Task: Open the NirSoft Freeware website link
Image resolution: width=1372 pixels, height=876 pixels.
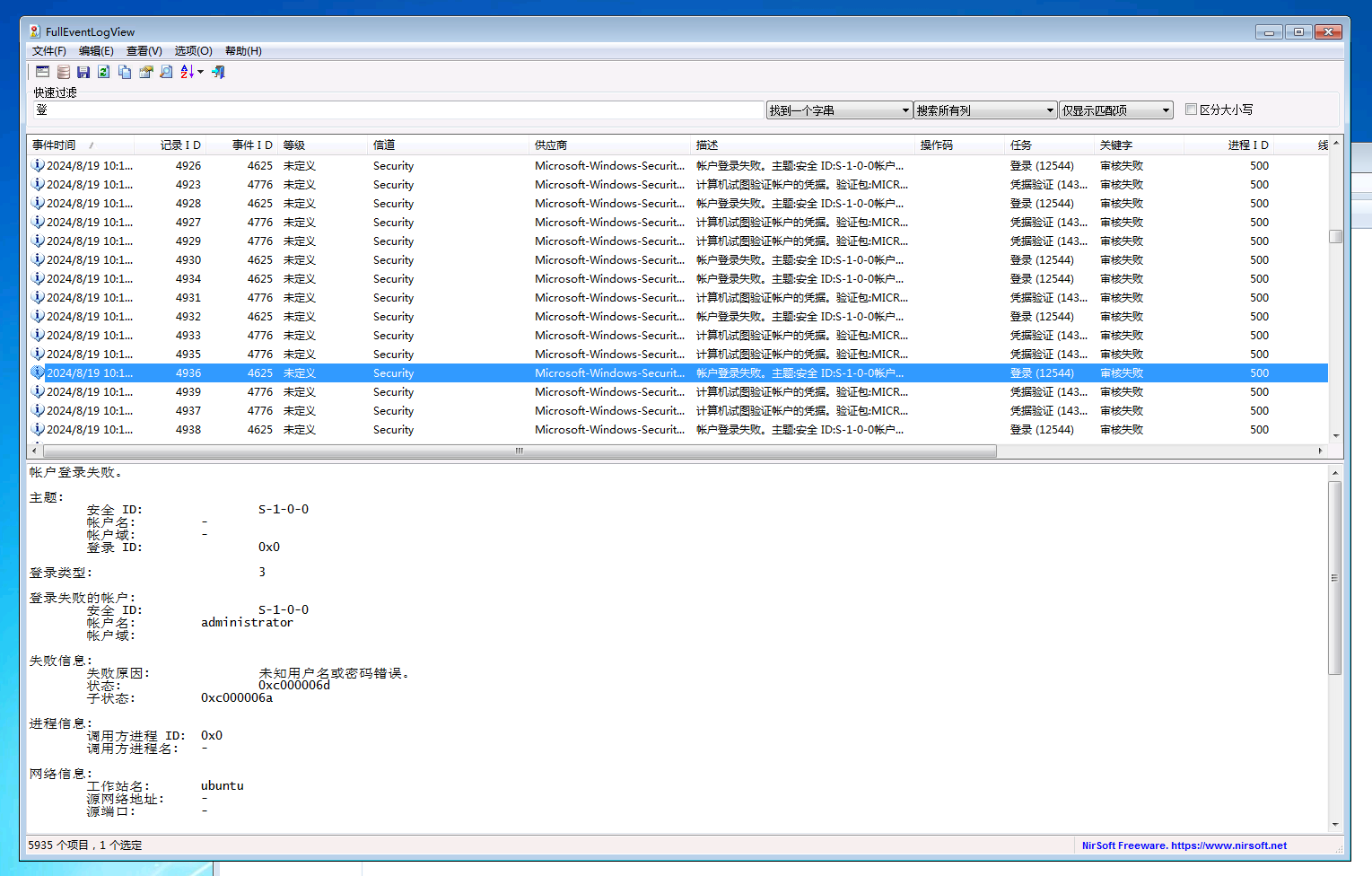Action: [1184, 845]
